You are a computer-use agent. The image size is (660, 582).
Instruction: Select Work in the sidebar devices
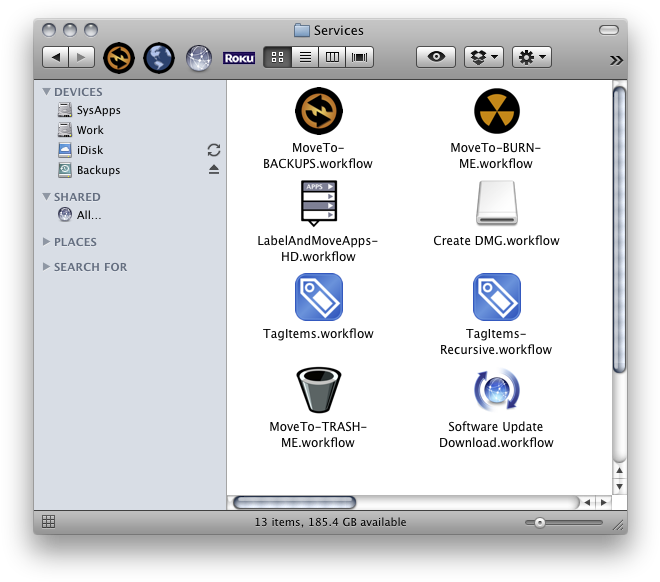[90, 130]
